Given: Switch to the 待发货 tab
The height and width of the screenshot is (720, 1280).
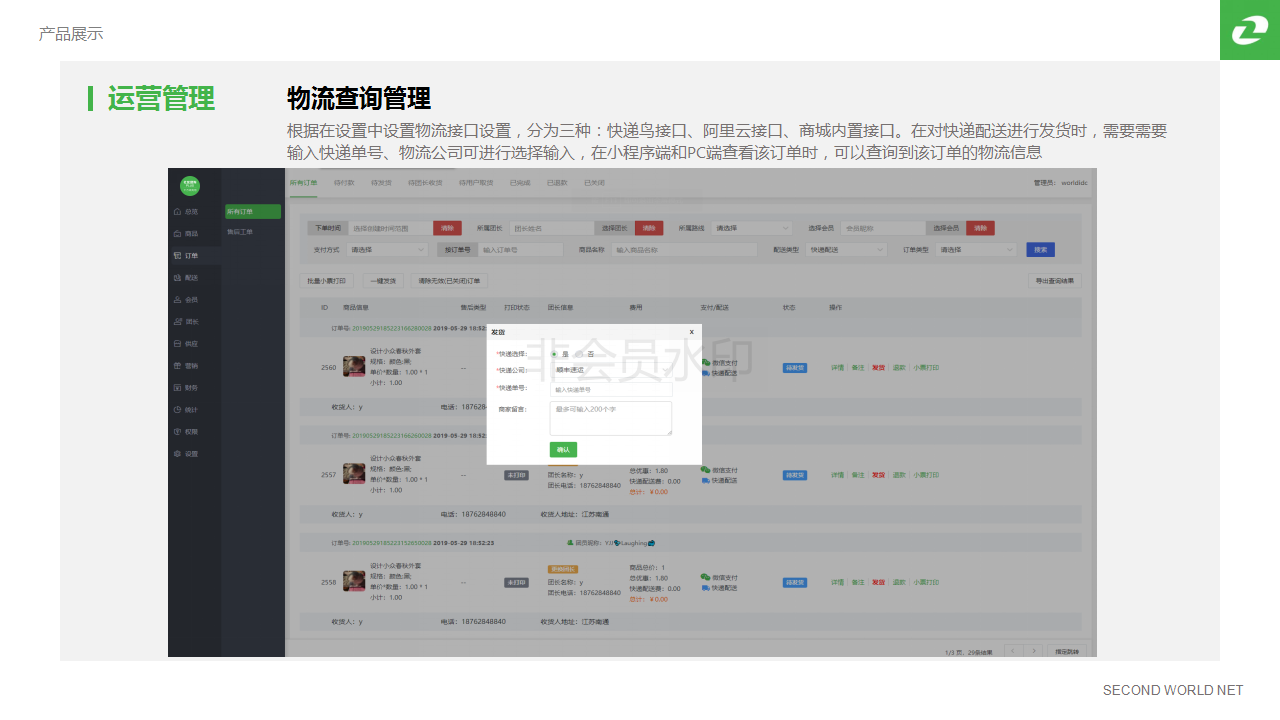Looking at the screenshot, I should (x=381, y=183).
